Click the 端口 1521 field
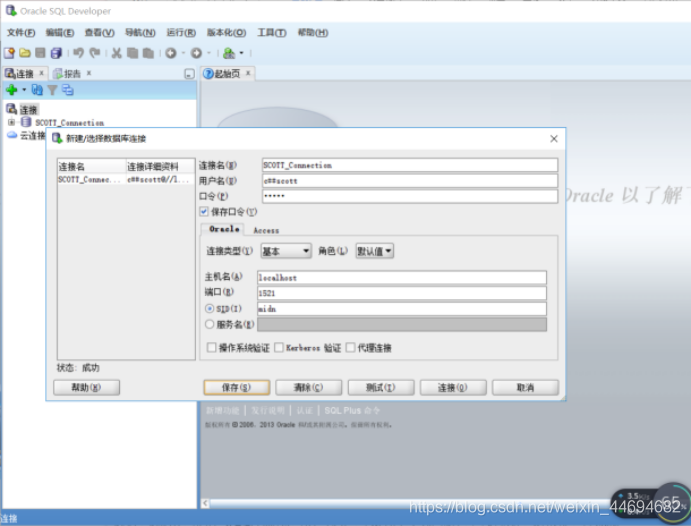The height and width of the screenshot is (526, 691). 401,293
